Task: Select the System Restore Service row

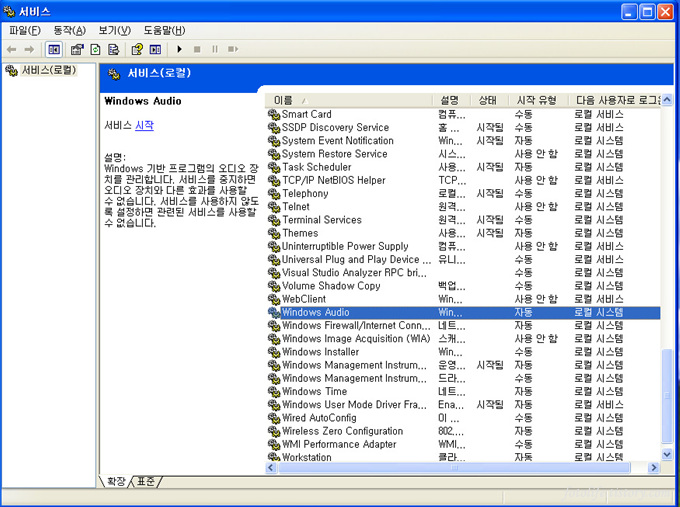Action: click(x=463, y=154)
